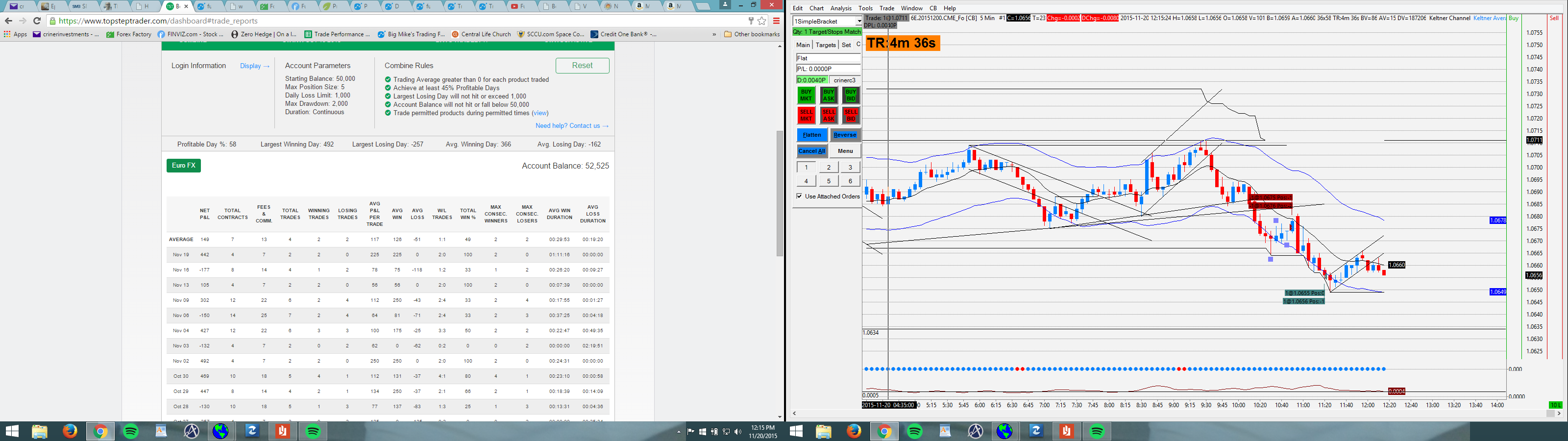Open the Tools menu in the chart window
1568x441 pixels.
pos(865,8)
